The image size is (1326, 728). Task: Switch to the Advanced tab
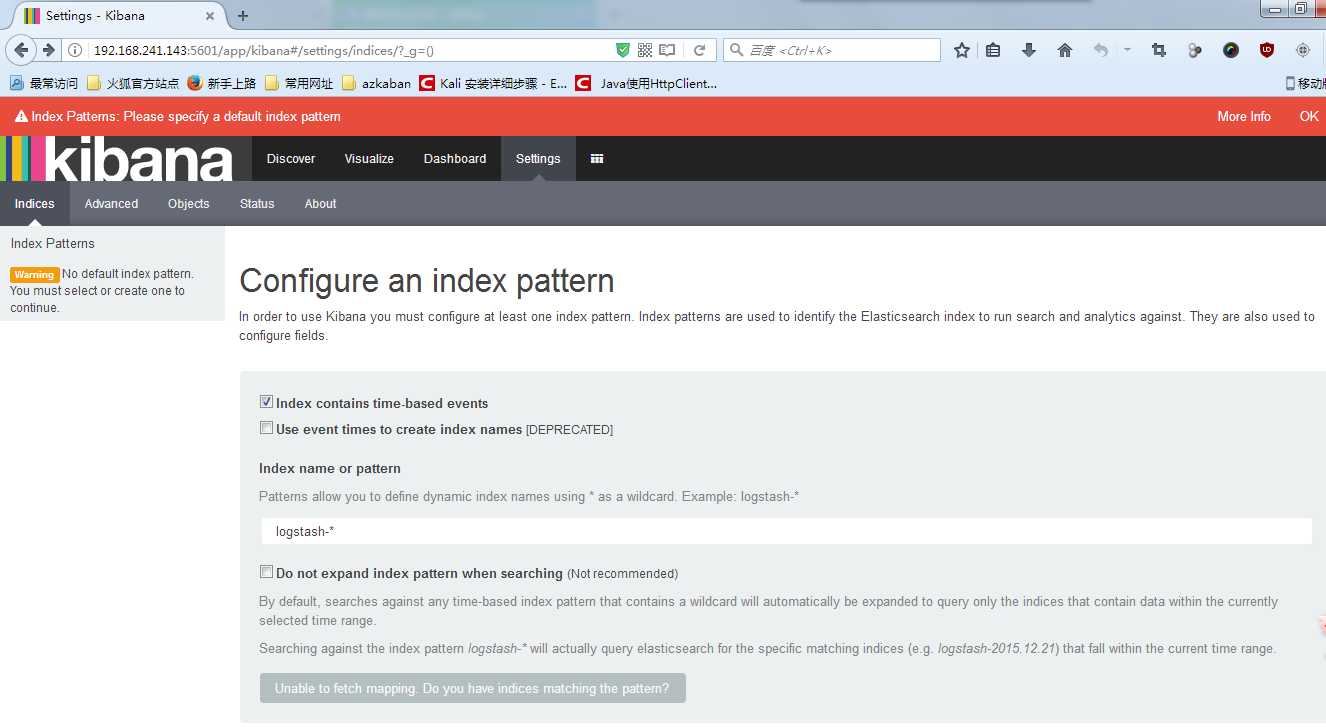tap(111, 204)
